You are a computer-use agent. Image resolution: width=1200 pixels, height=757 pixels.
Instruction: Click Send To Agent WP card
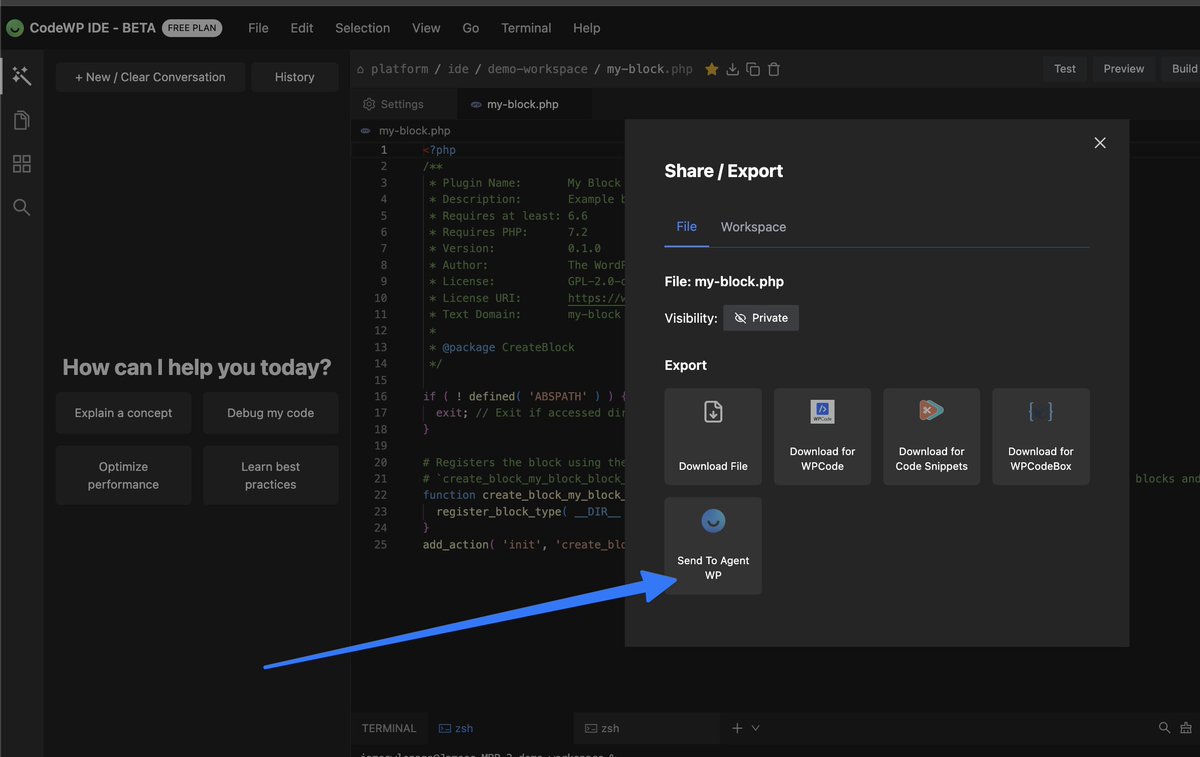(713, 546)
